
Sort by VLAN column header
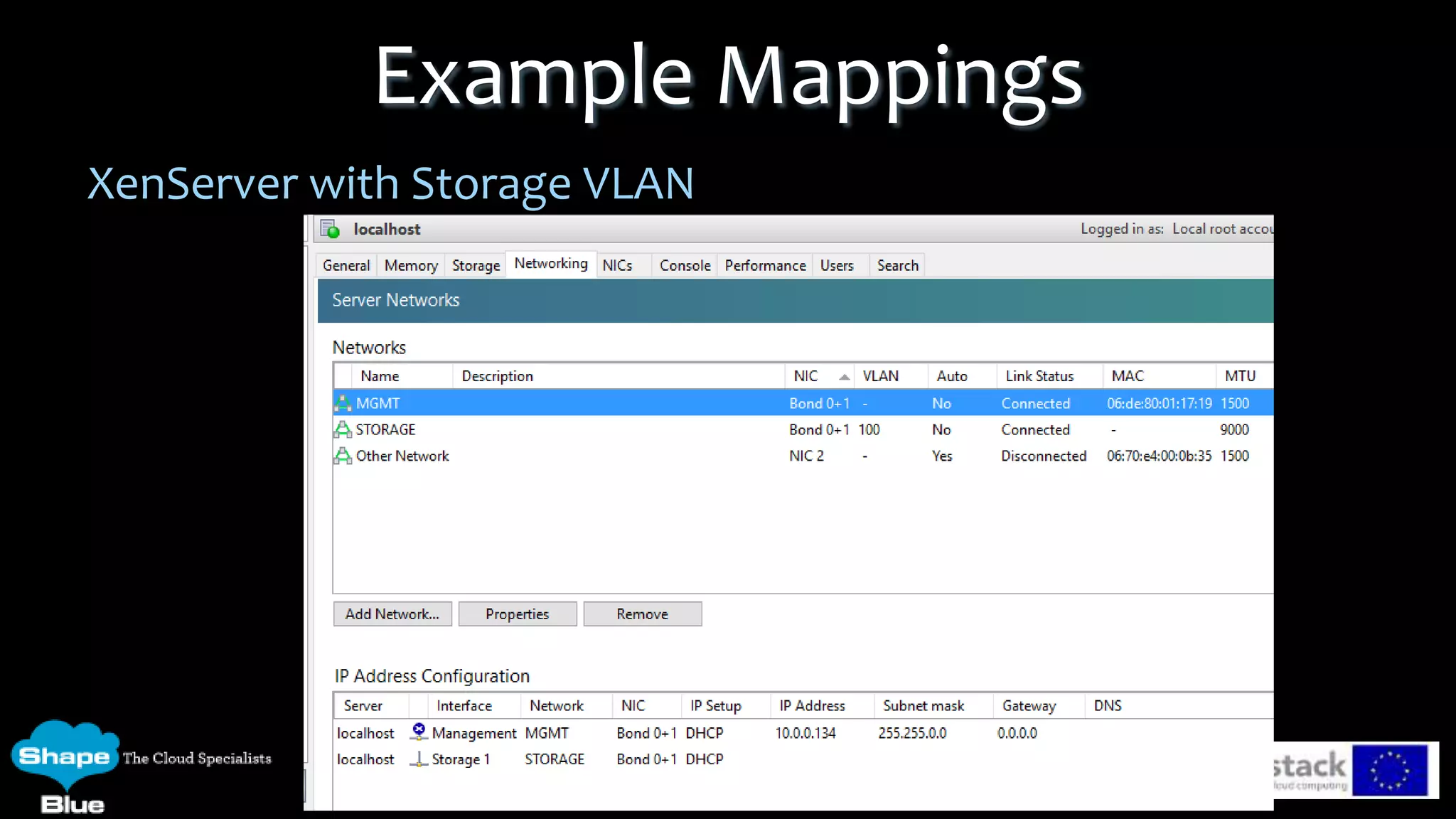tap(891, 376)
